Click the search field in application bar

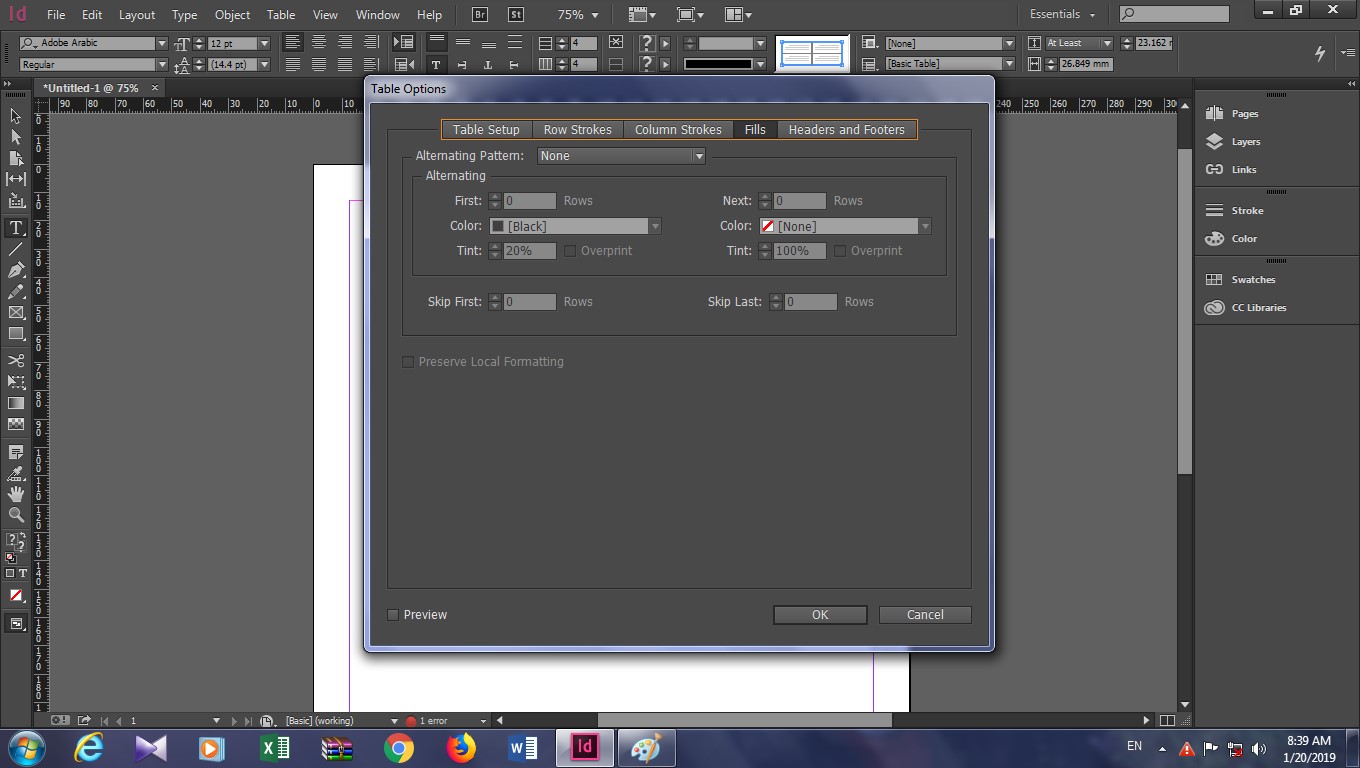coord(1174,14)
